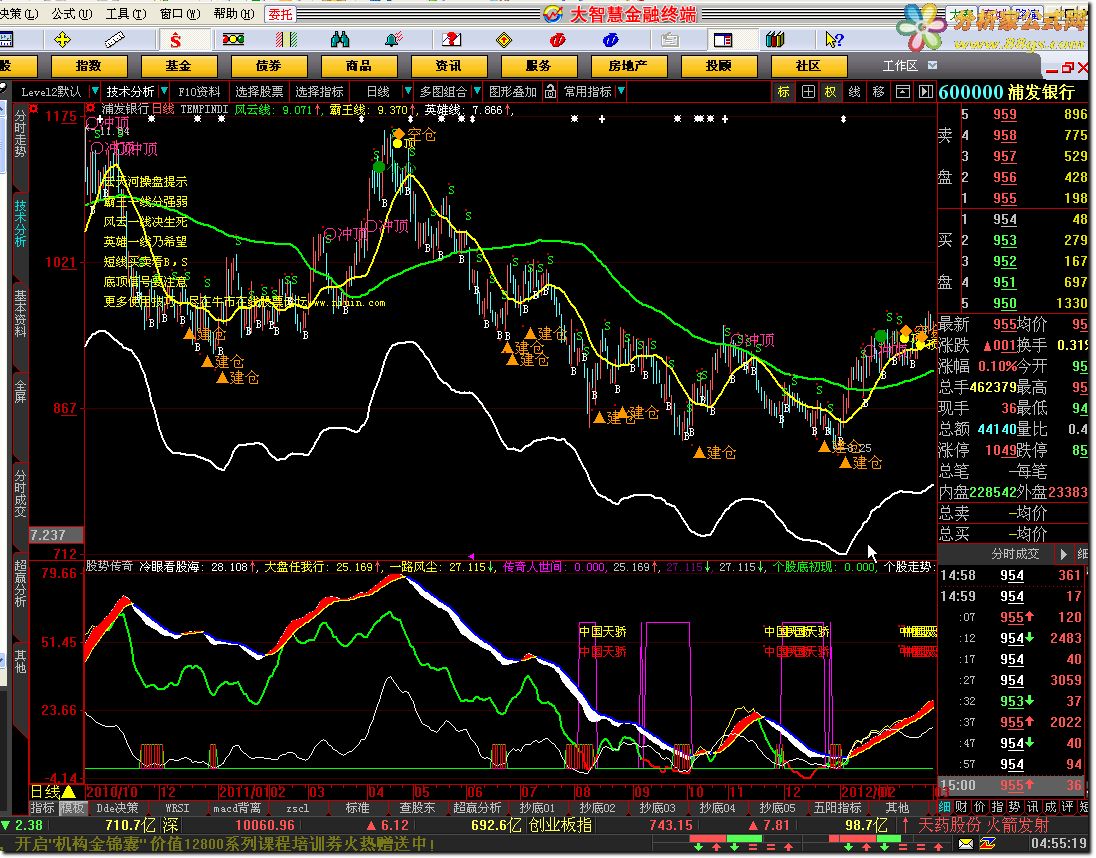
Task: Click the 图形叠加 button
Action: coord(512,92)
